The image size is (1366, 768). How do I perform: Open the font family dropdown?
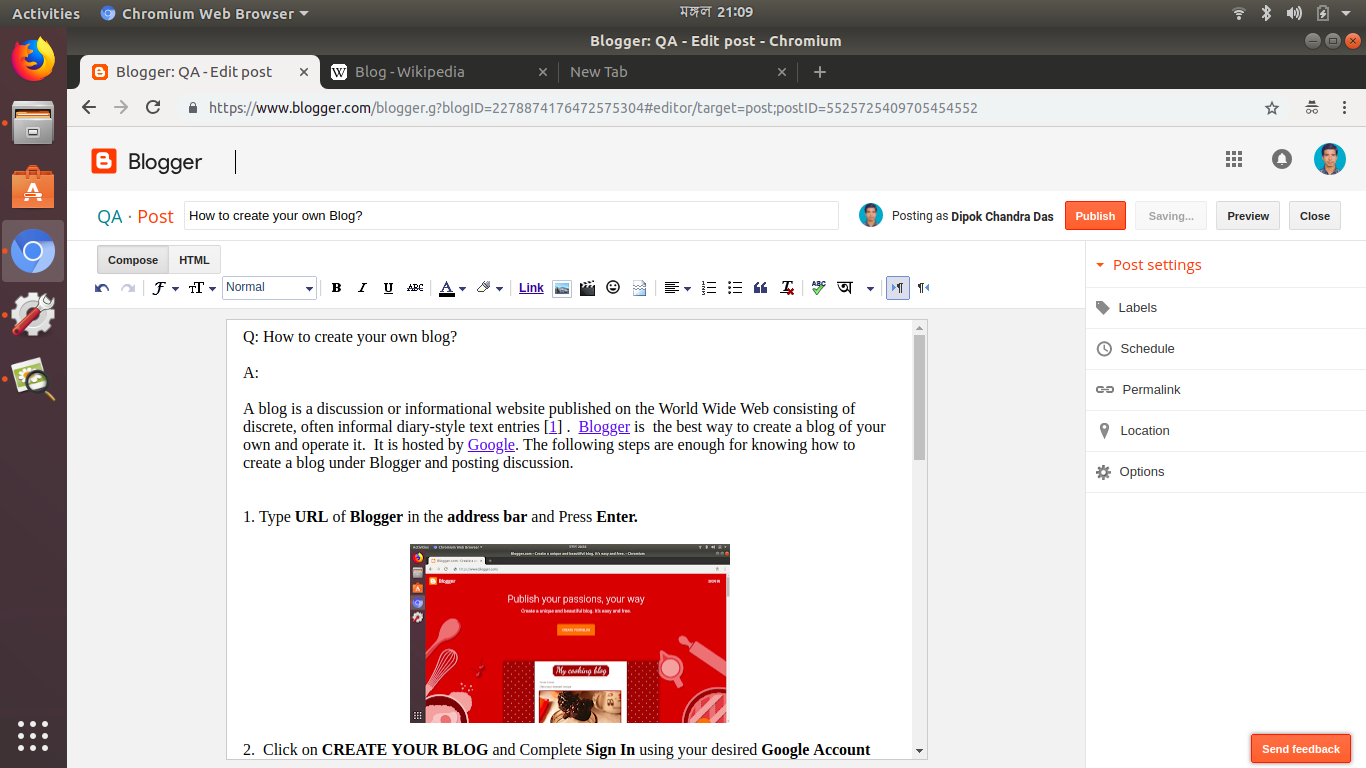(165, 288)
